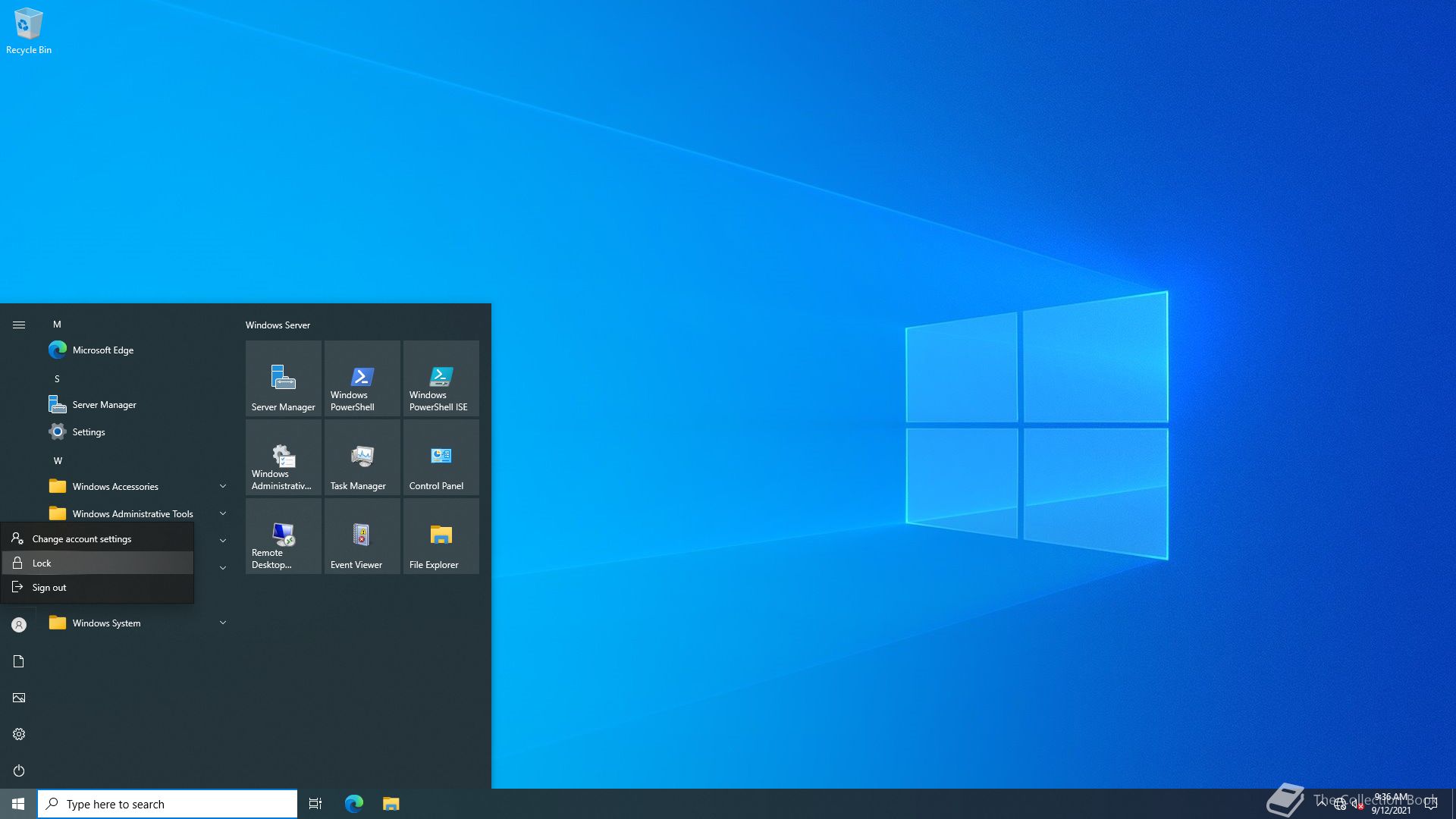Open the Task Manager tile
The image size is (1456, 819).
pyautogui.click(x=362, y=457)
